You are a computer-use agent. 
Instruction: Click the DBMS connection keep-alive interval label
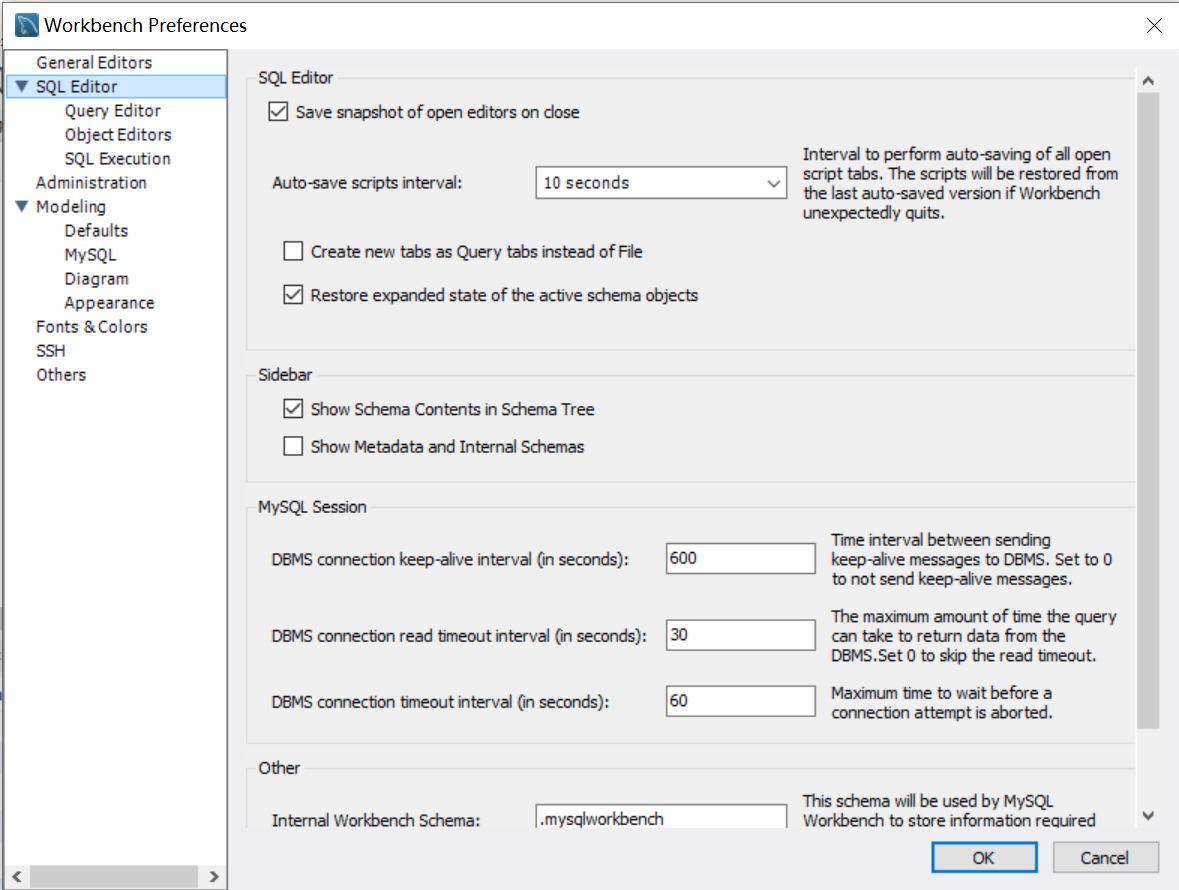(x=450, y=559)
